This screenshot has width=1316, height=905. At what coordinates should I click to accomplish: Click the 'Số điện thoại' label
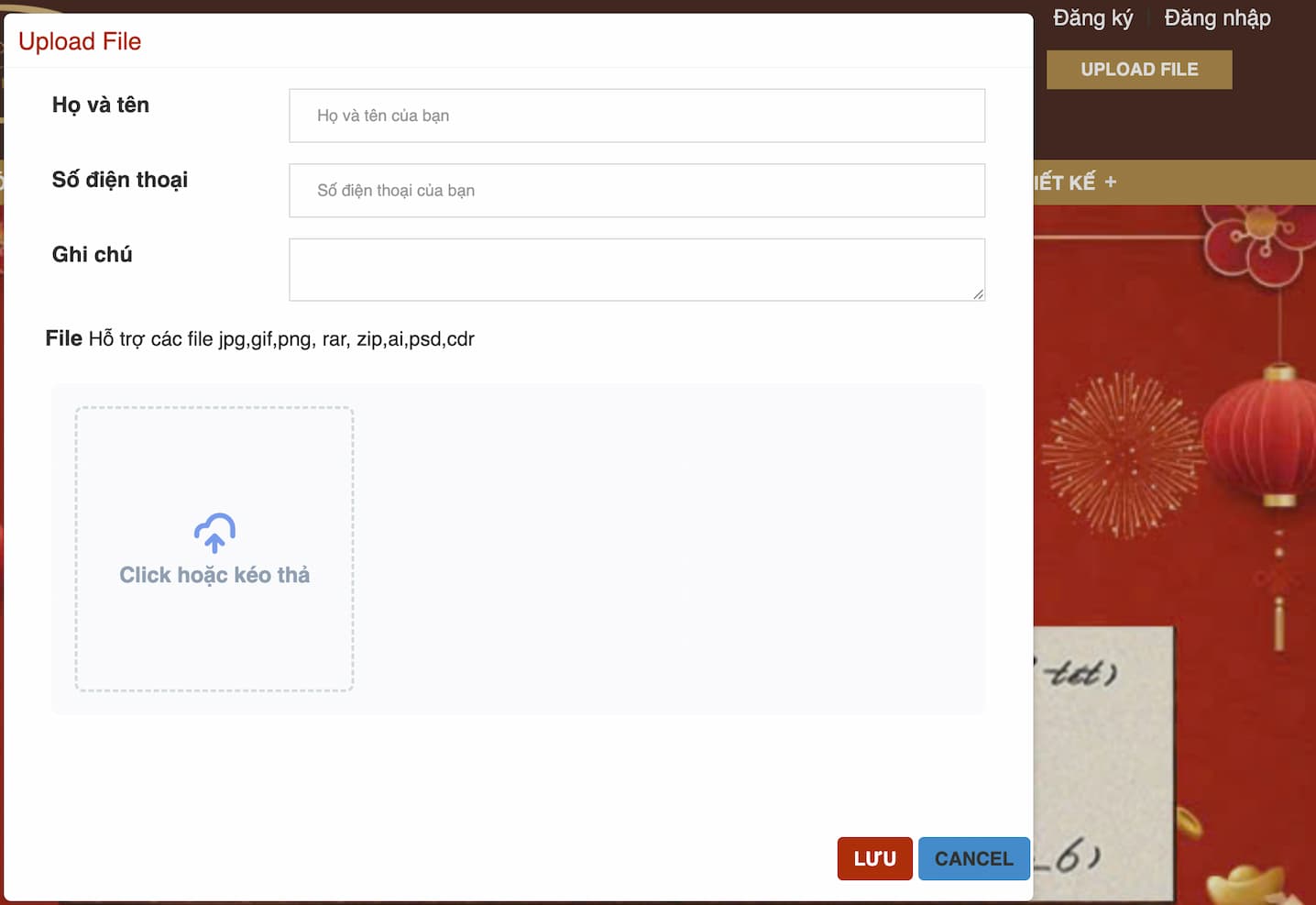point(120,180)
